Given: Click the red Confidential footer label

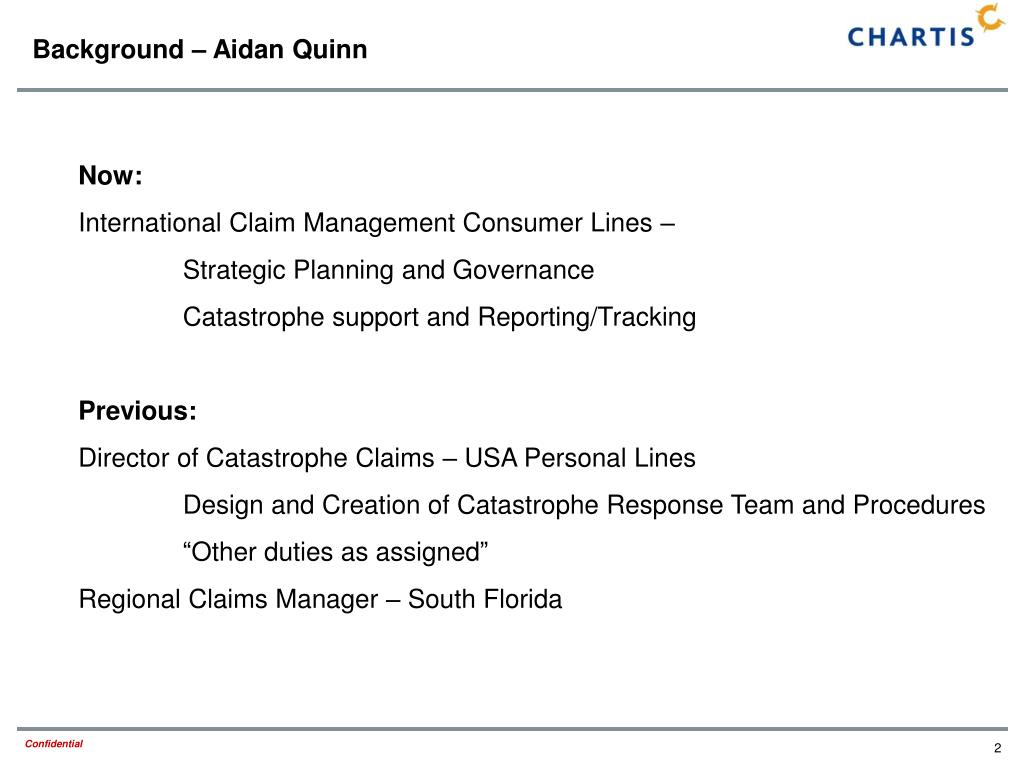Looking at the screenshot, I should [x=54, y=744].
